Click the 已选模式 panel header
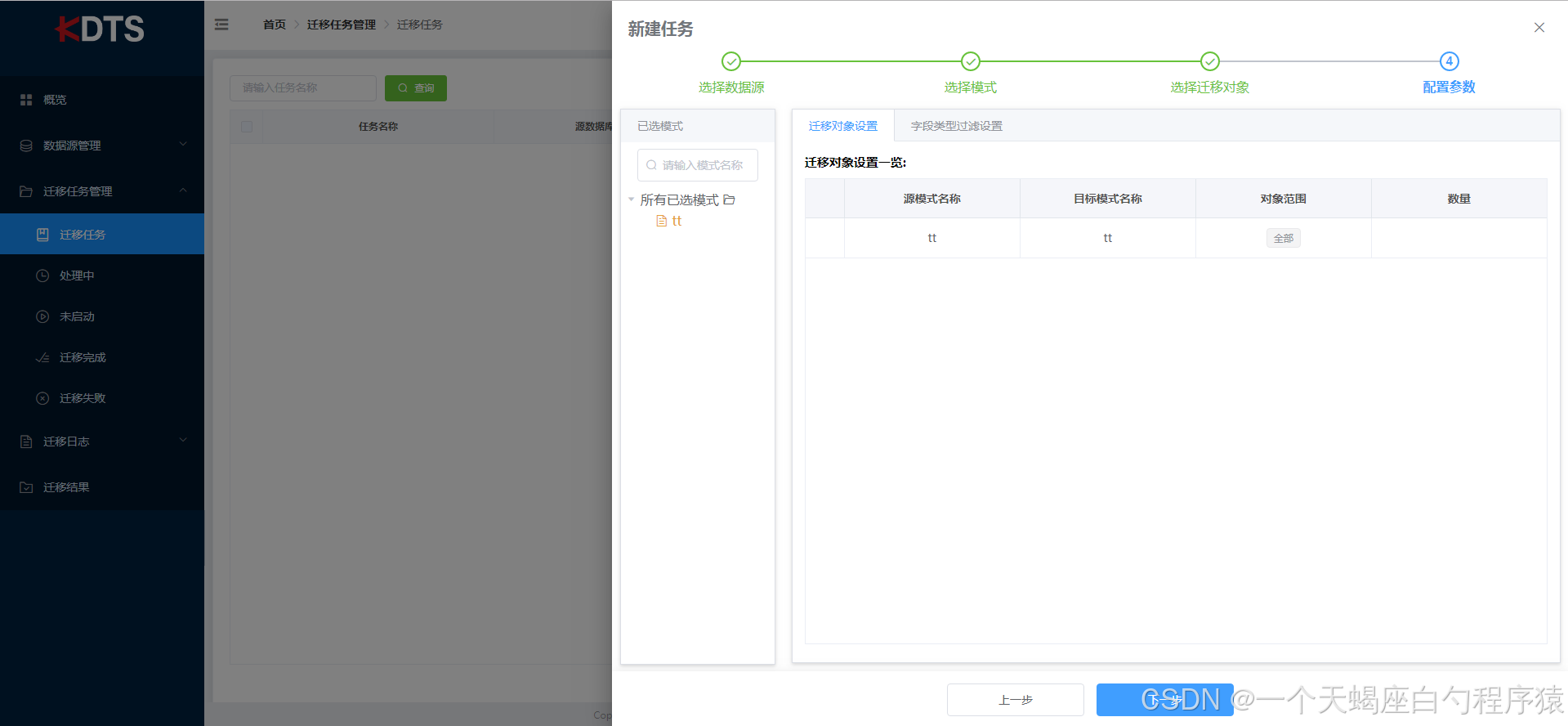The image size is (1568, 726). pos(698,126)
